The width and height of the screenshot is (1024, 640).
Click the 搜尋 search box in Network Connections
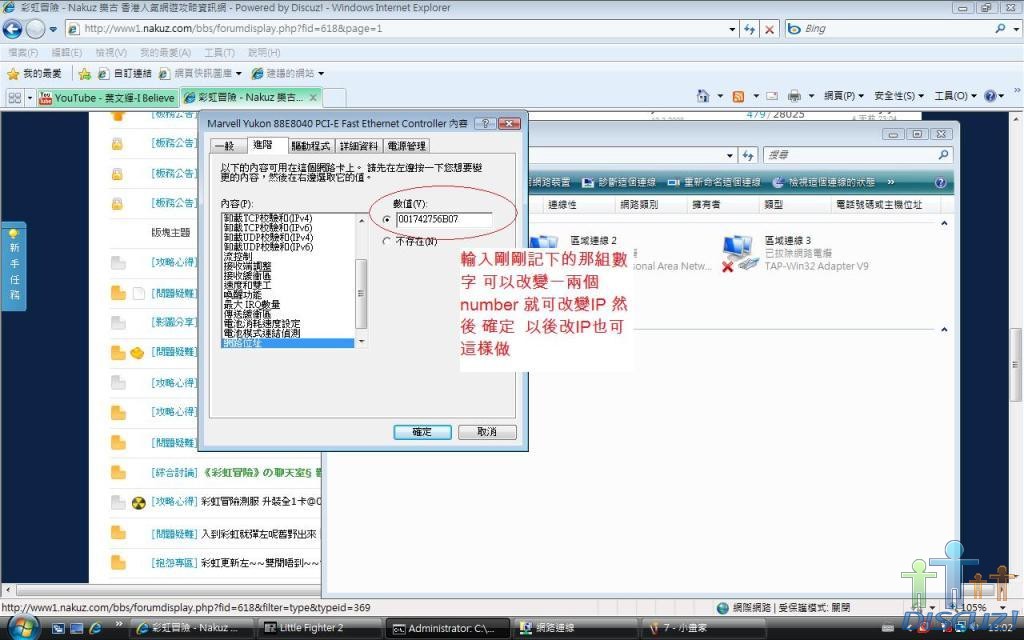(x=849, y=155)
